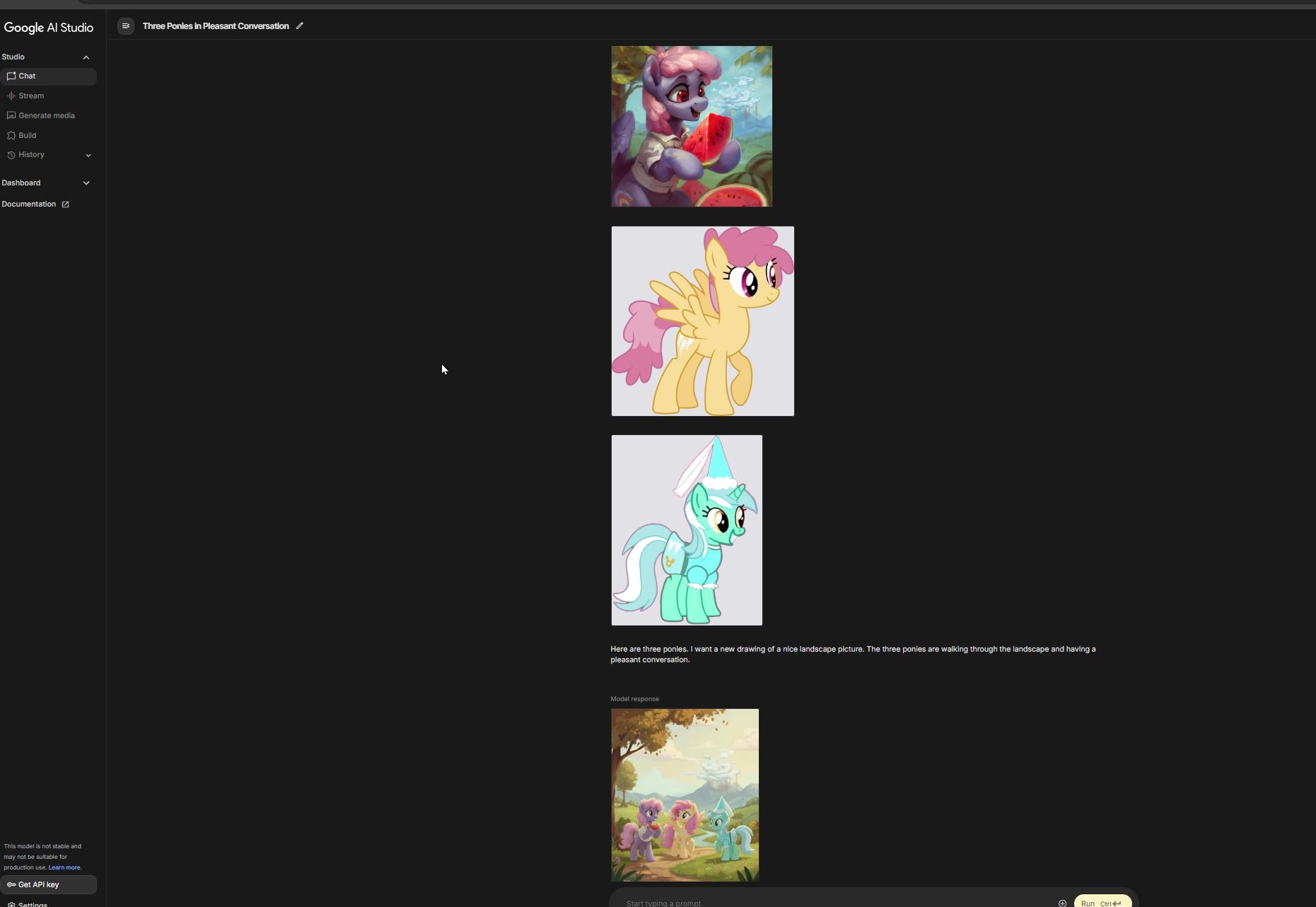Collapse the Studio section
Image resolution: width=1316 pixels, height=907 pixels.
click(86, 57)
